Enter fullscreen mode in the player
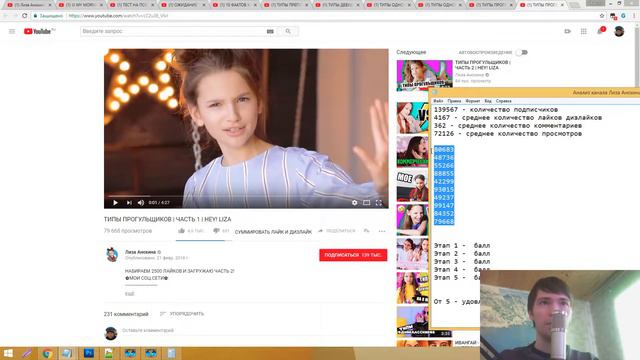 [x=379, y=202]
